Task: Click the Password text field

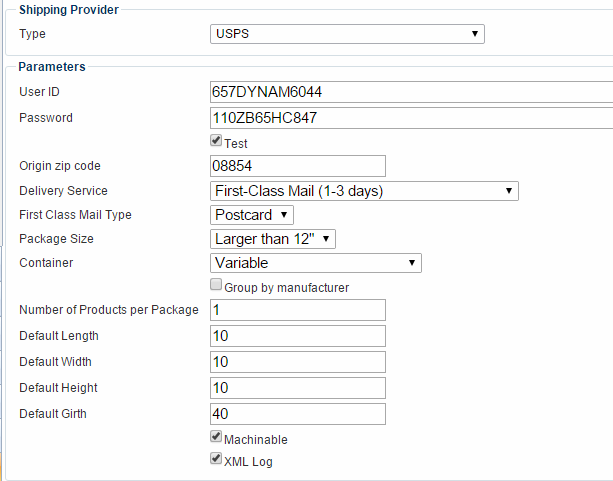Action: (x=410, y=118)
